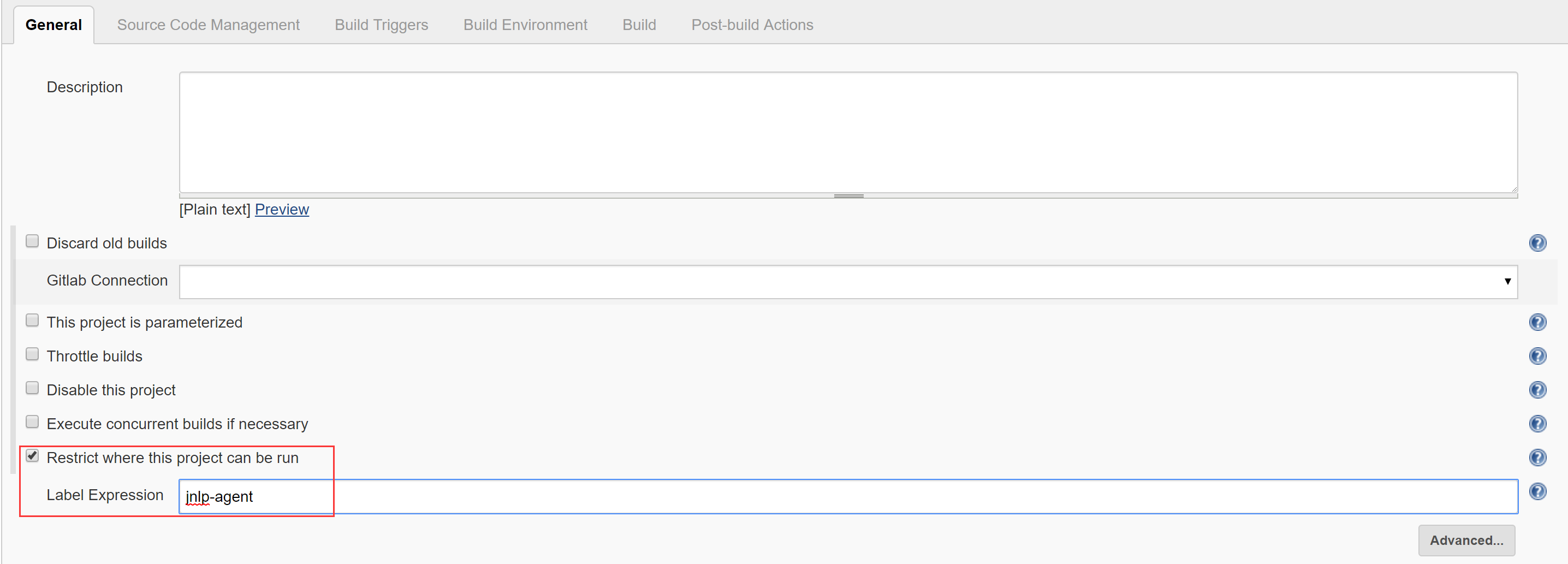Click the Preview link under Description
The width and height of the screenshot is (1568, 564).
click(282, 209)
